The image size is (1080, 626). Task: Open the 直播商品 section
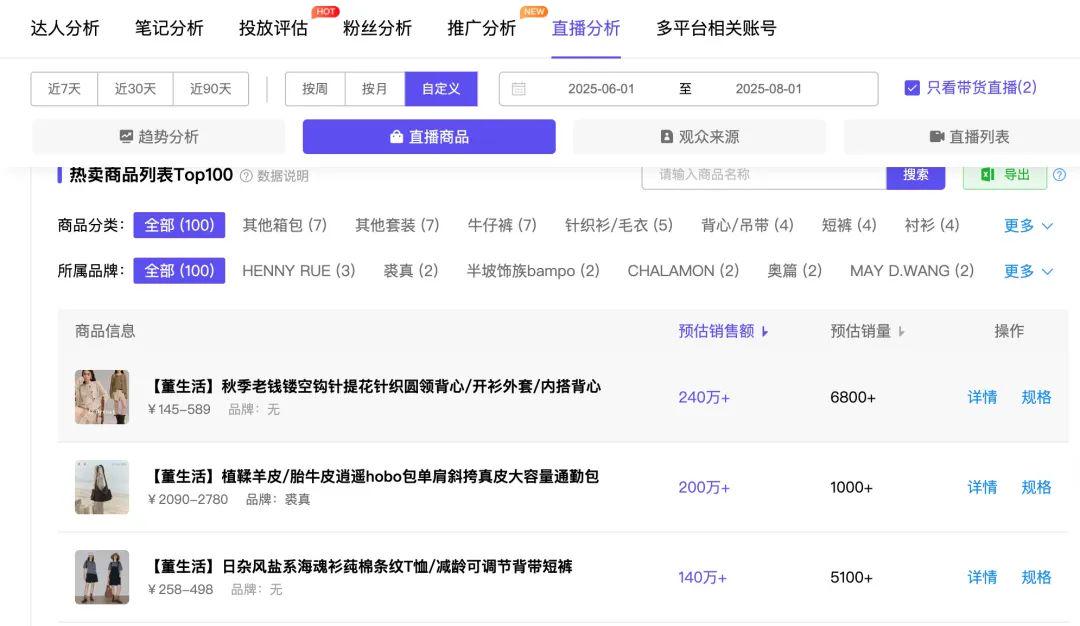pyautogui.click(x=429, y=136)
